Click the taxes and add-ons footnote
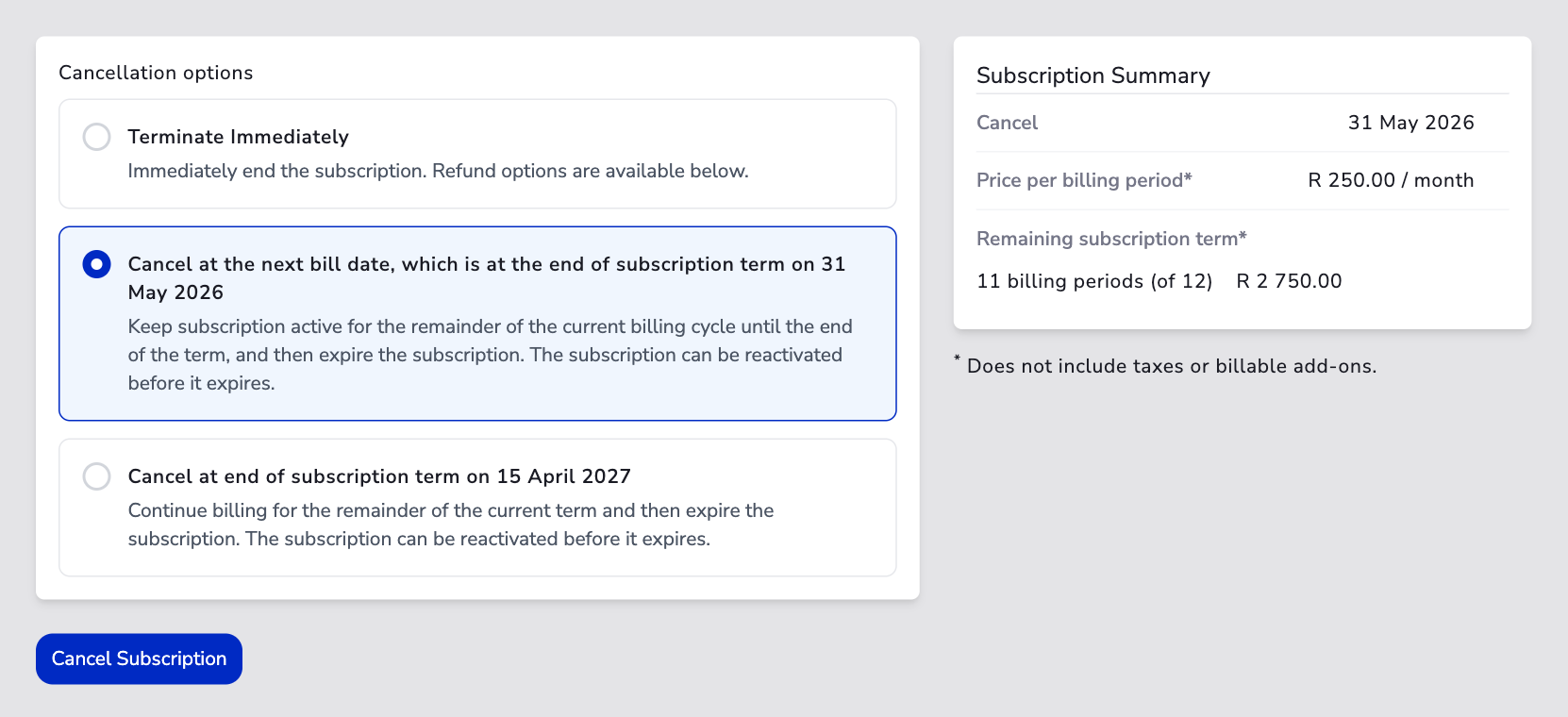1568x717 pixels. pos(1171,366)
